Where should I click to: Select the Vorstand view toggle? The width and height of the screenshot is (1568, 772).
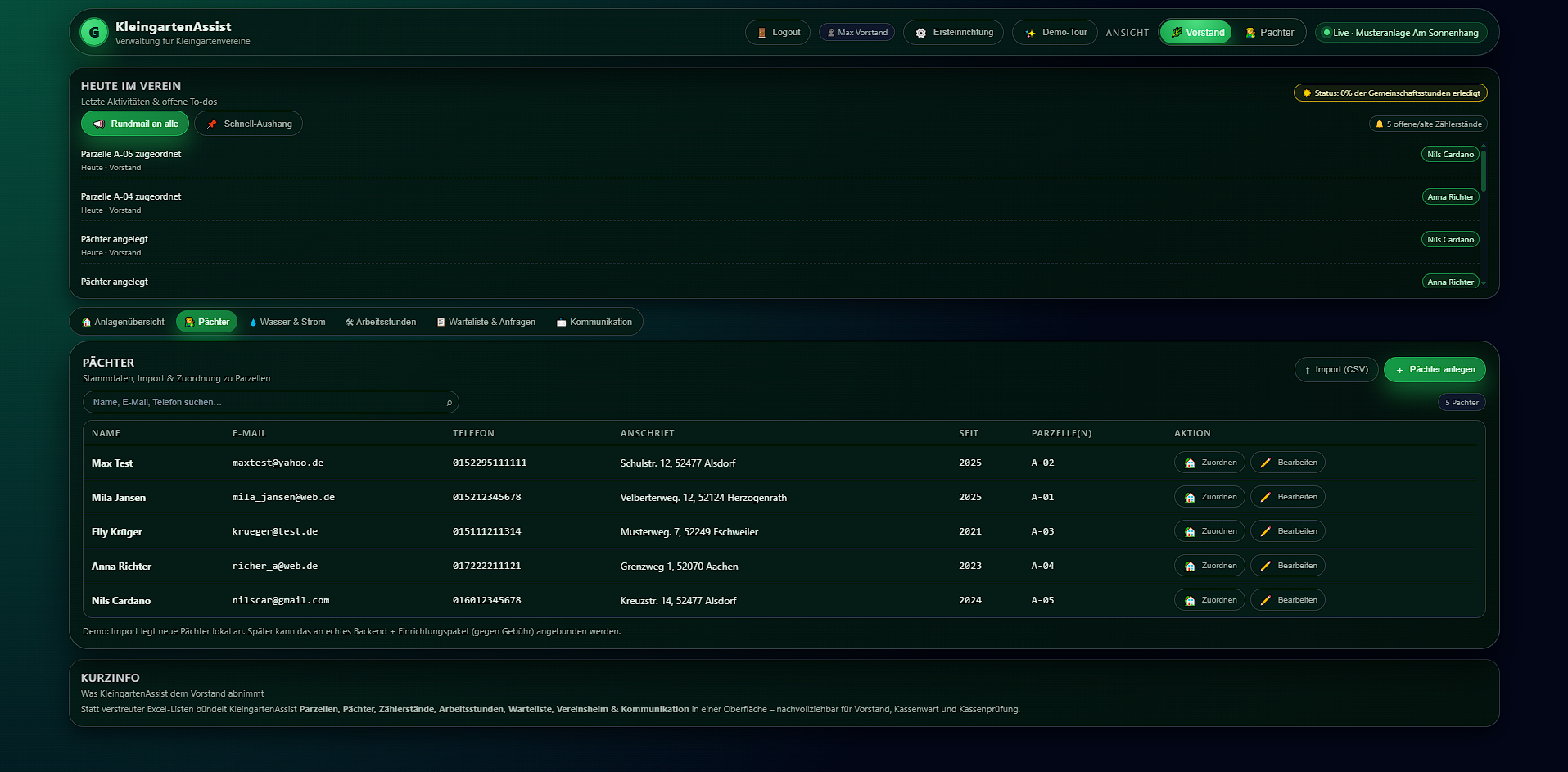[x=1195, y=32]
